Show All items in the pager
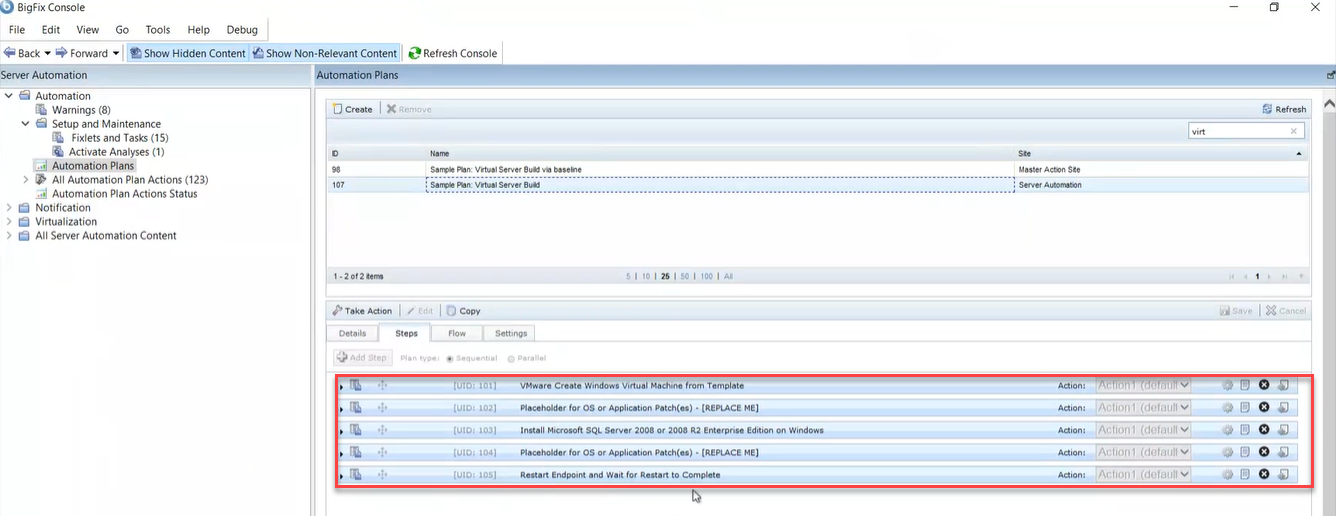 point(728,276)
